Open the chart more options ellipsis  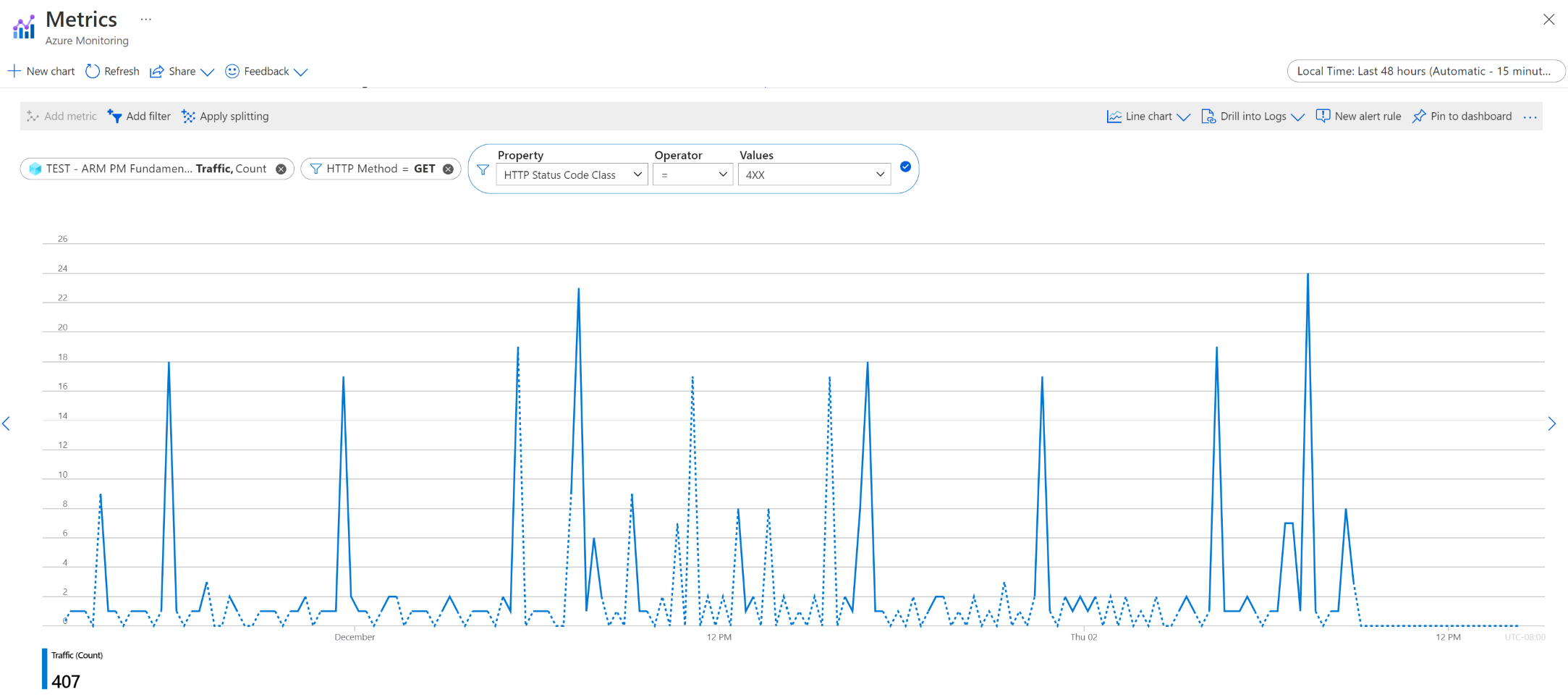pos(1530,117)
